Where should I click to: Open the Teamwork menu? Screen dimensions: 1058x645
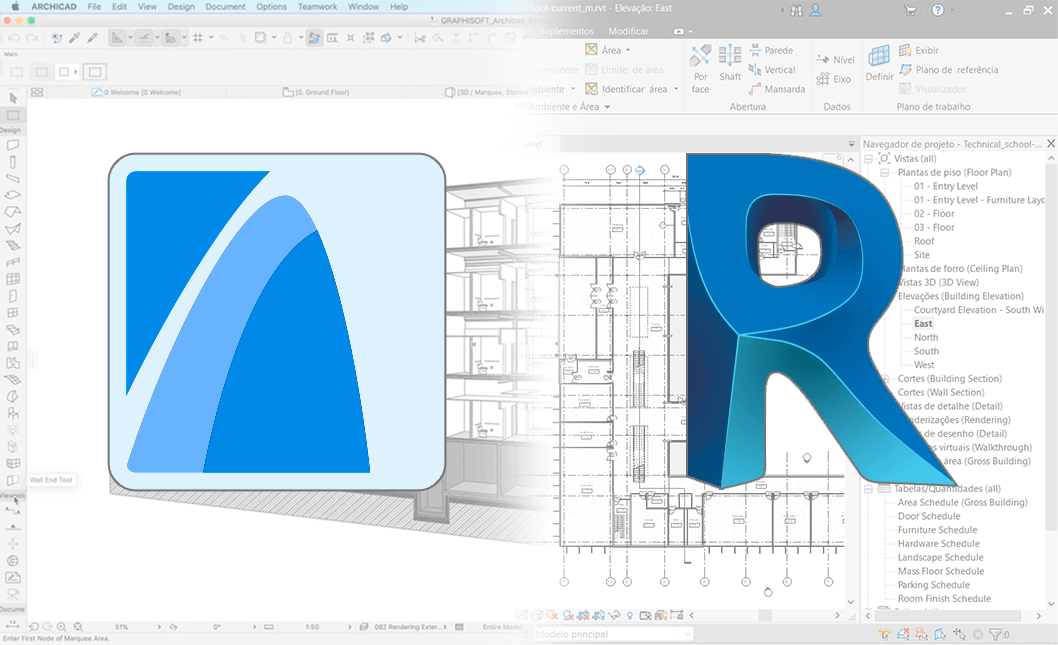point(317,7)
